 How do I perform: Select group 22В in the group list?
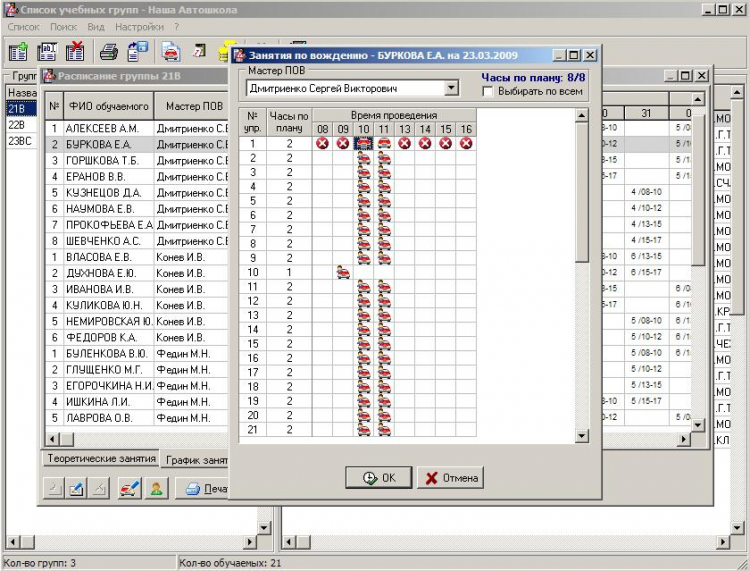click(x=21, y=125)
